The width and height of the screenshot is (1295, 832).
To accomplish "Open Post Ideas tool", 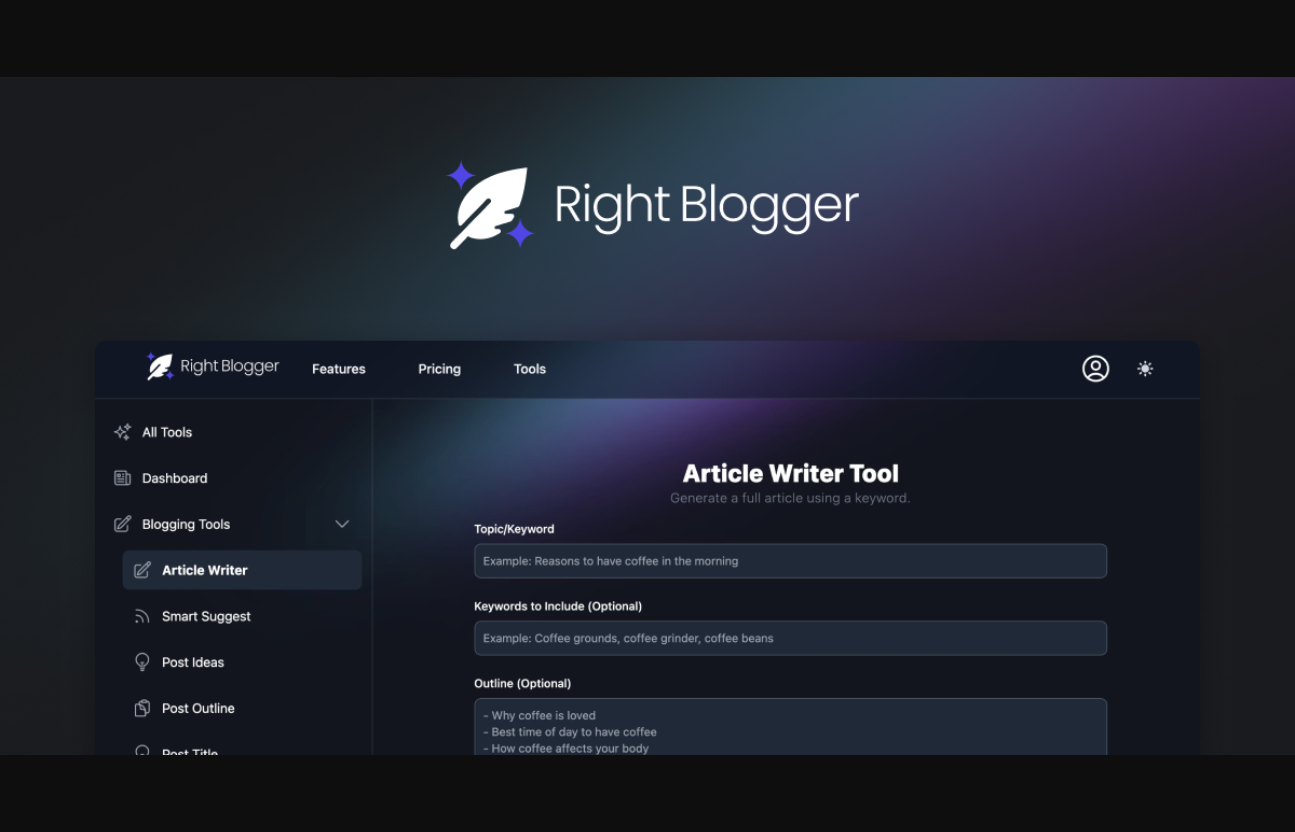I will click(x=193, y=662).
